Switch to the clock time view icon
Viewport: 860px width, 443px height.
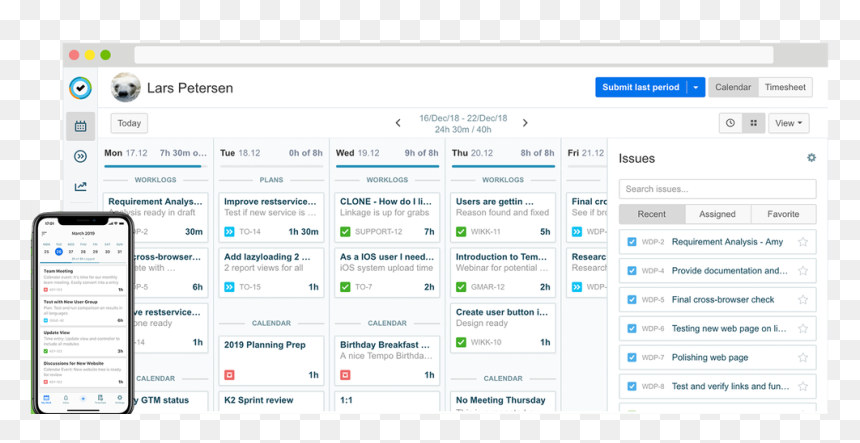731,123
